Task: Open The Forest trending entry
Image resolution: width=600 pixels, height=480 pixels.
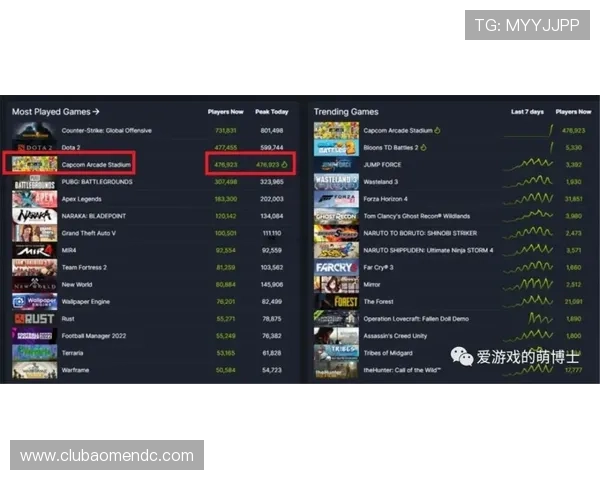Action: coord(378,301)
